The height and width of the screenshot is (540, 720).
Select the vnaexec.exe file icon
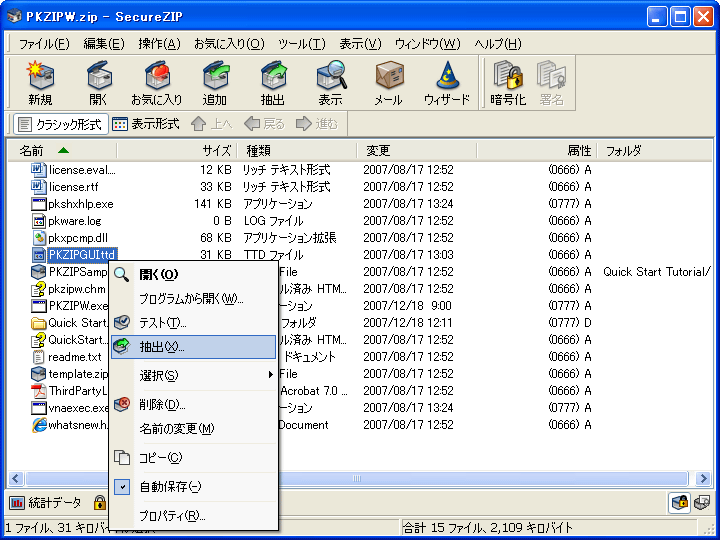39,408
